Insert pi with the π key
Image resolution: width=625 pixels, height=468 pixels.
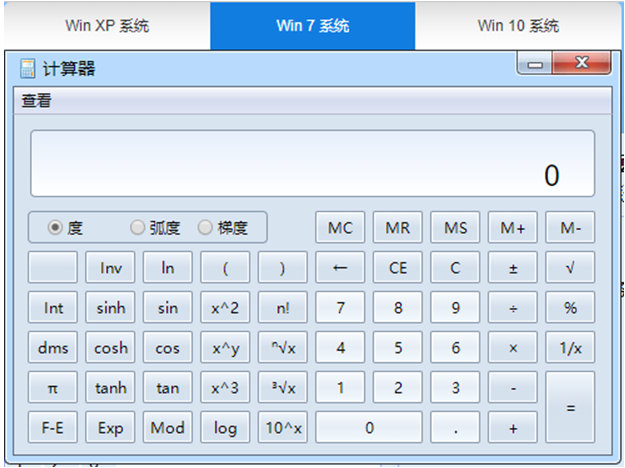[53, 387]
